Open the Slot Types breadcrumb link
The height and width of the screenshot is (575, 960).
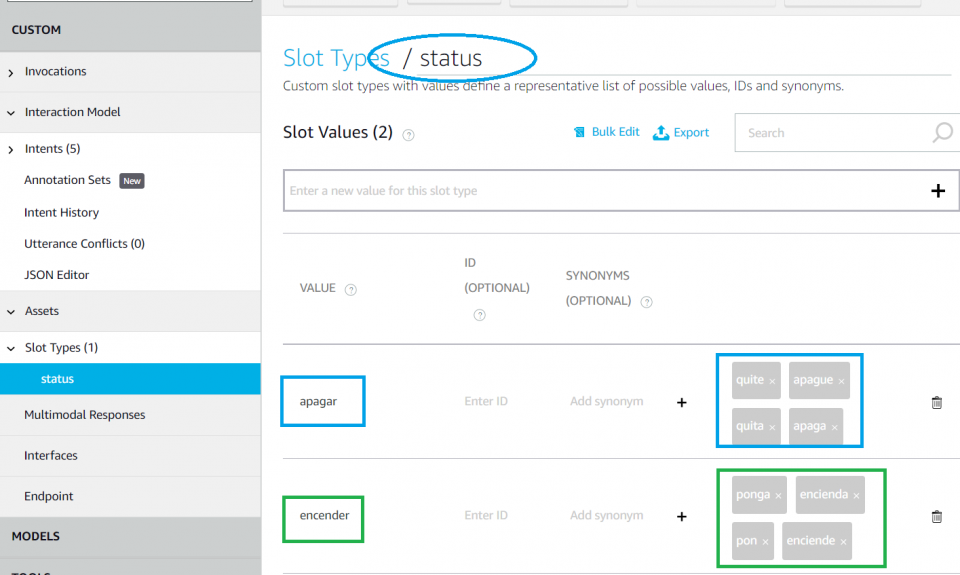click(335, 58)
